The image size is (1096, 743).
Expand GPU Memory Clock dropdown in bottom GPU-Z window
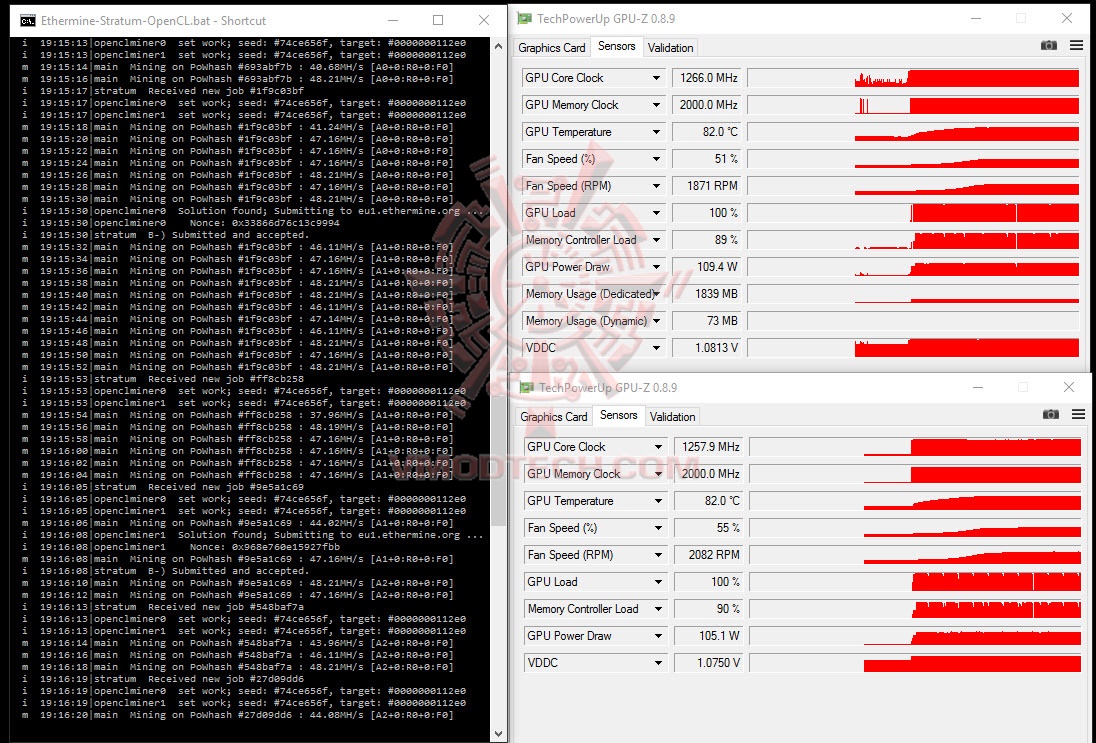point(658,474)
